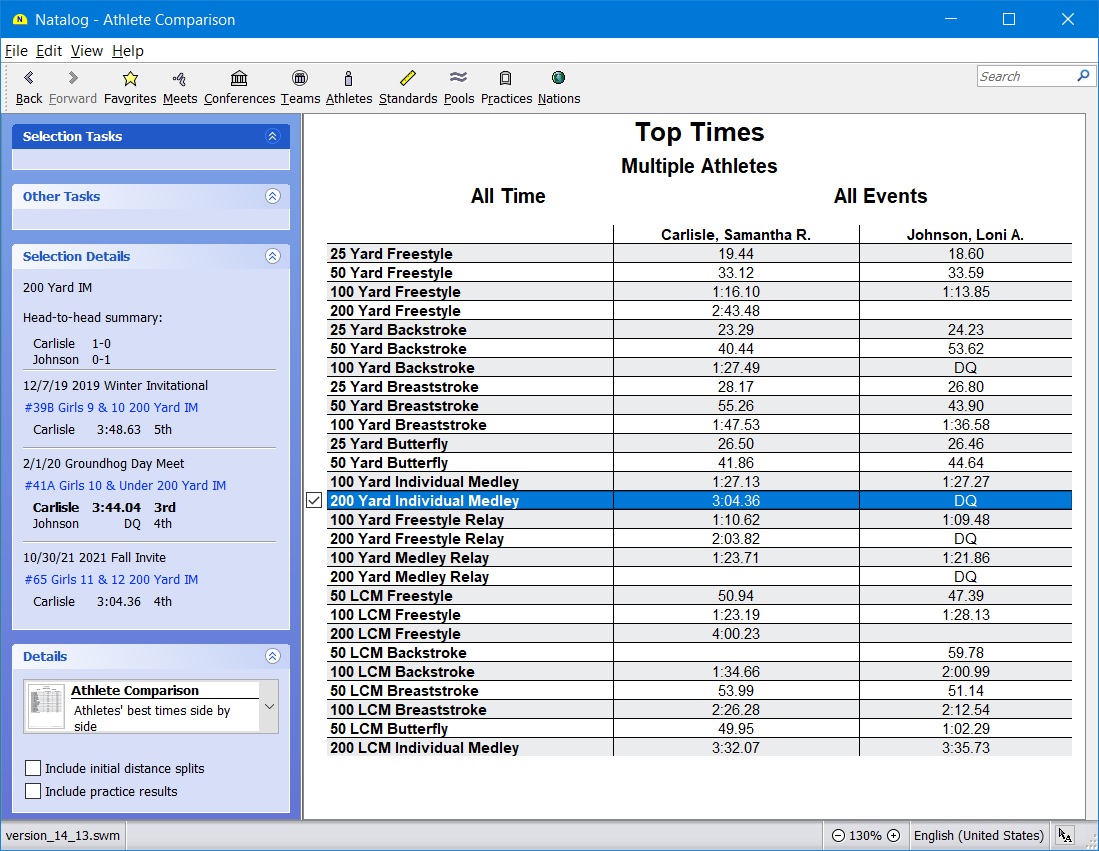Collapse the Selection Tasks panel
This screenshot has width=1099, height=851.
tap(272, 137)
